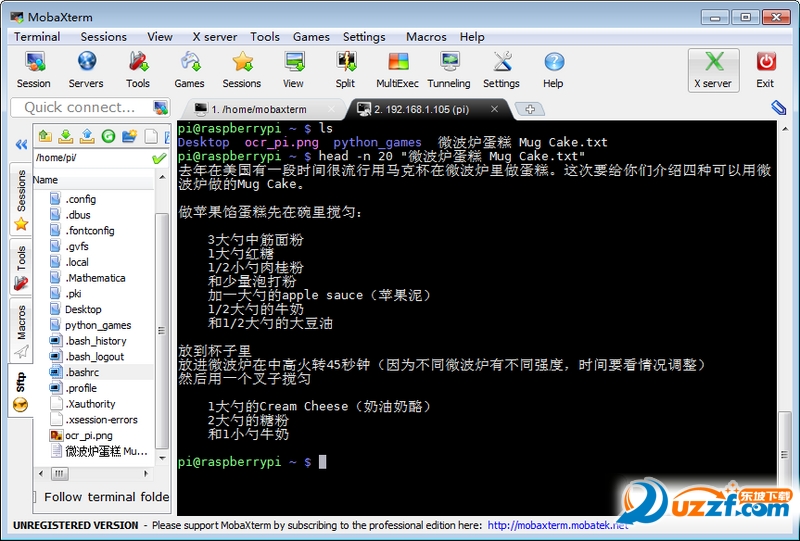Confirm the path with the green checkmark
The image size is (800, 541).
[x=160, y=158]
